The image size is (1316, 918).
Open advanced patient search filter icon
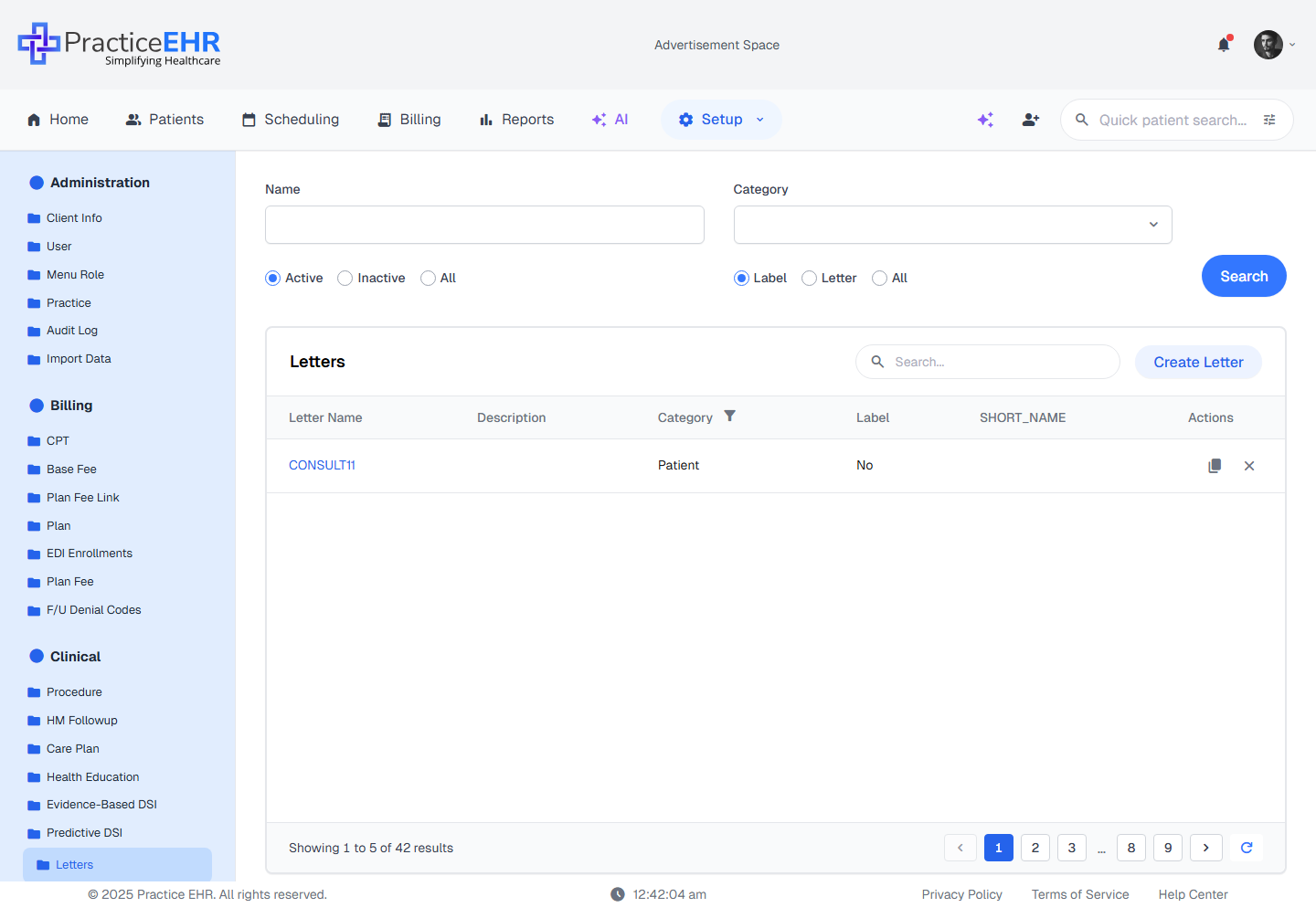(1269, 120)
